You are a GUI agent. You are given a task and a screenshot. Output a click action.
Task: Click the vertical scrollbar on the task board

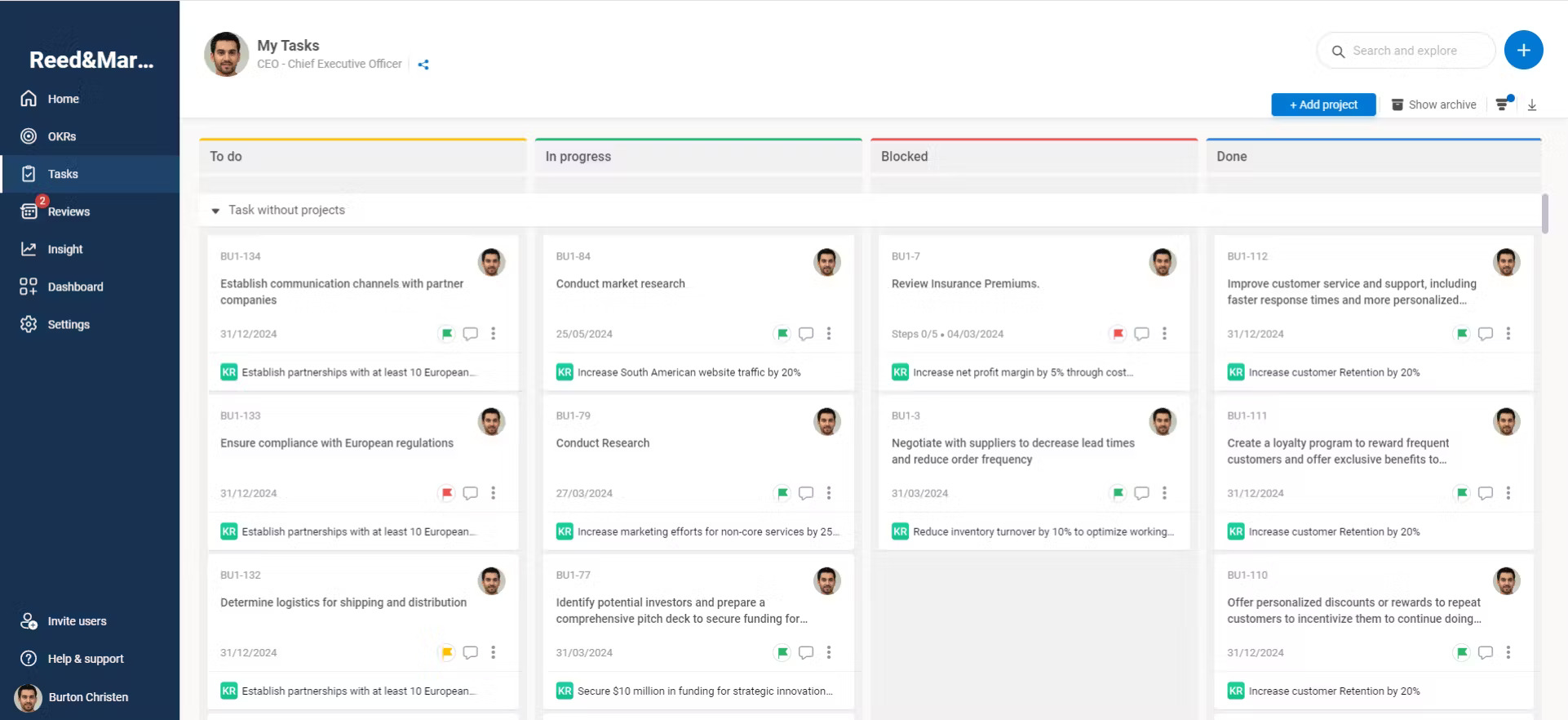point(1544,214)
